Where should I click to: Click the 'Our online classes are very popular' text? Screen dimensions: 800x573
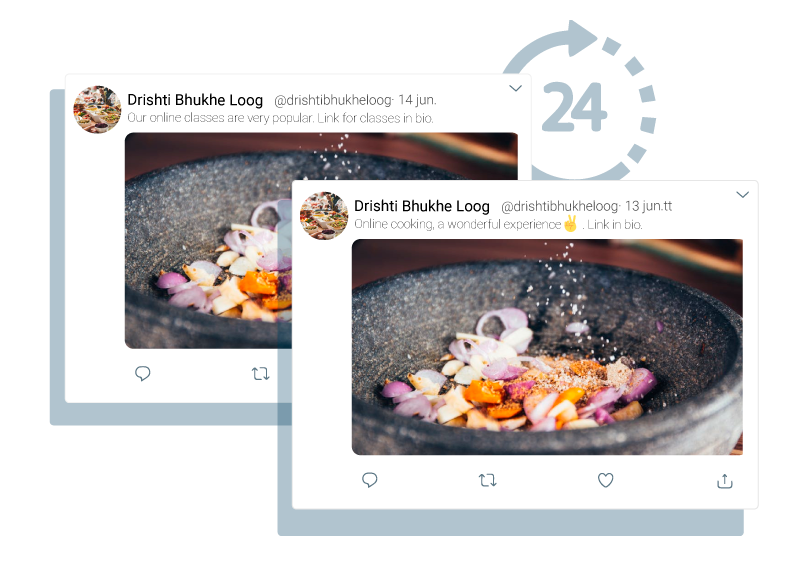pos(220,118)
